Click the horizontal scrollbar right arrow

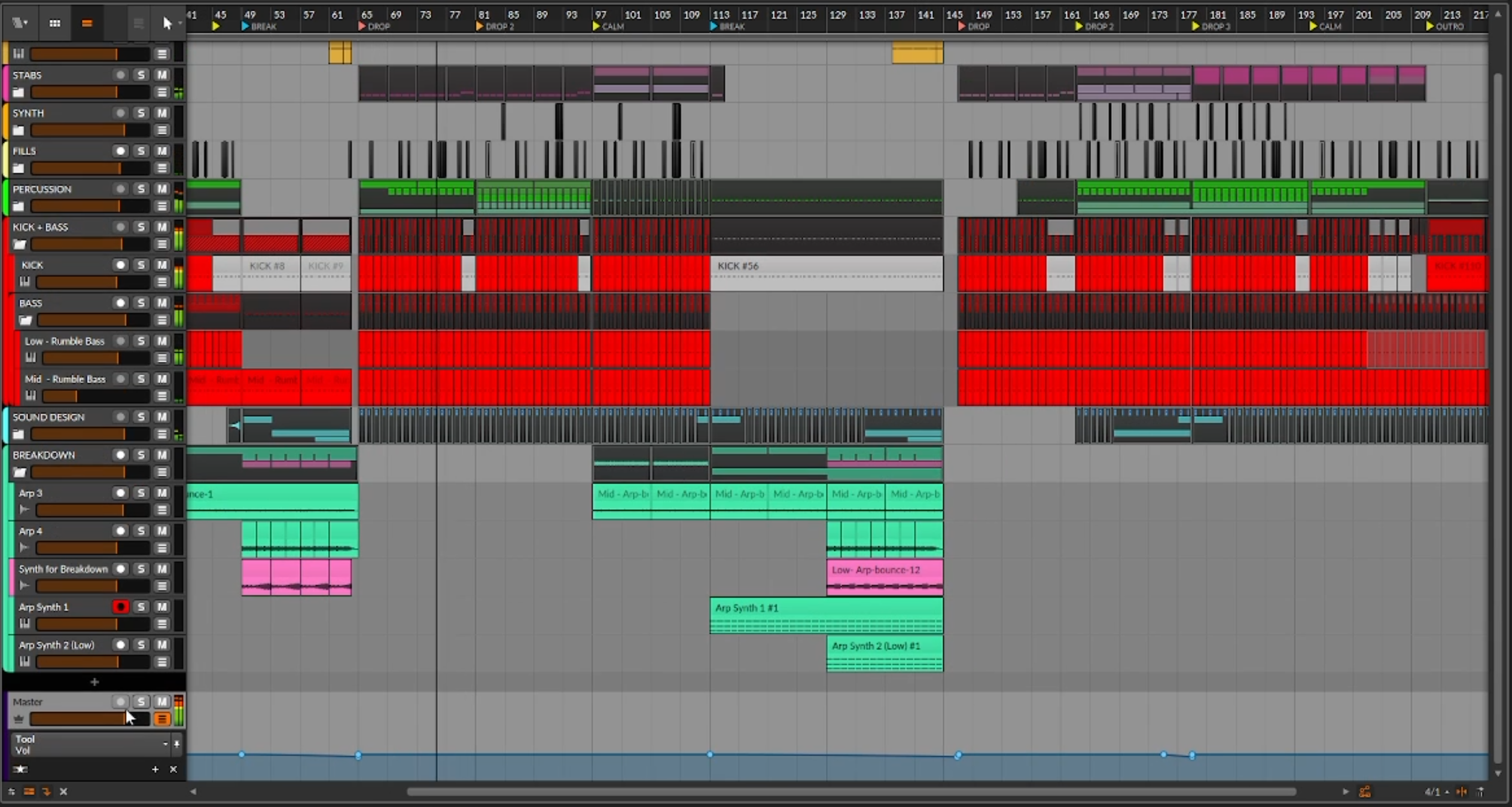pyautogui.click(x=1345, y=792)
